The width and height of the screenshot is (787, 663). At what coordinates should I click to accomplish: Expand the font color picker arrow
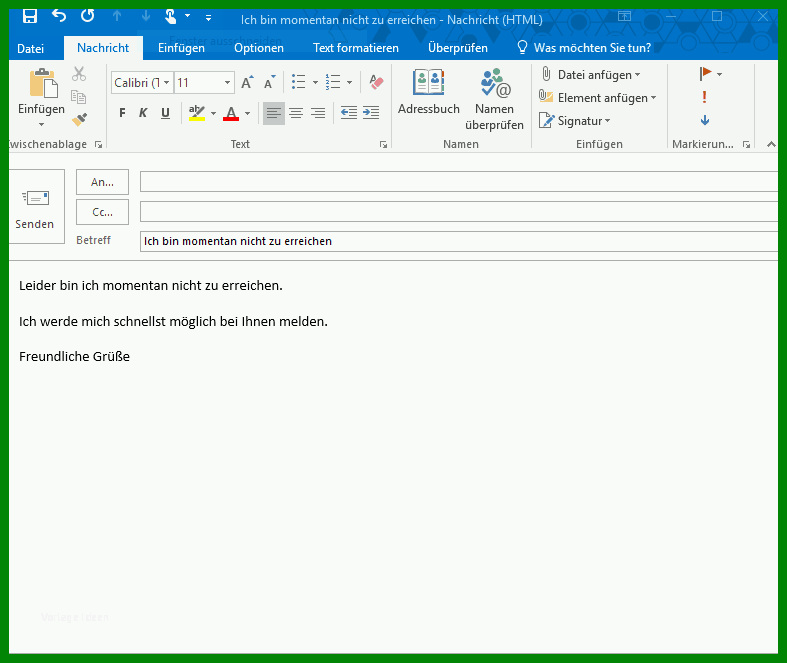pyautogui.click(x=247, y=113)
